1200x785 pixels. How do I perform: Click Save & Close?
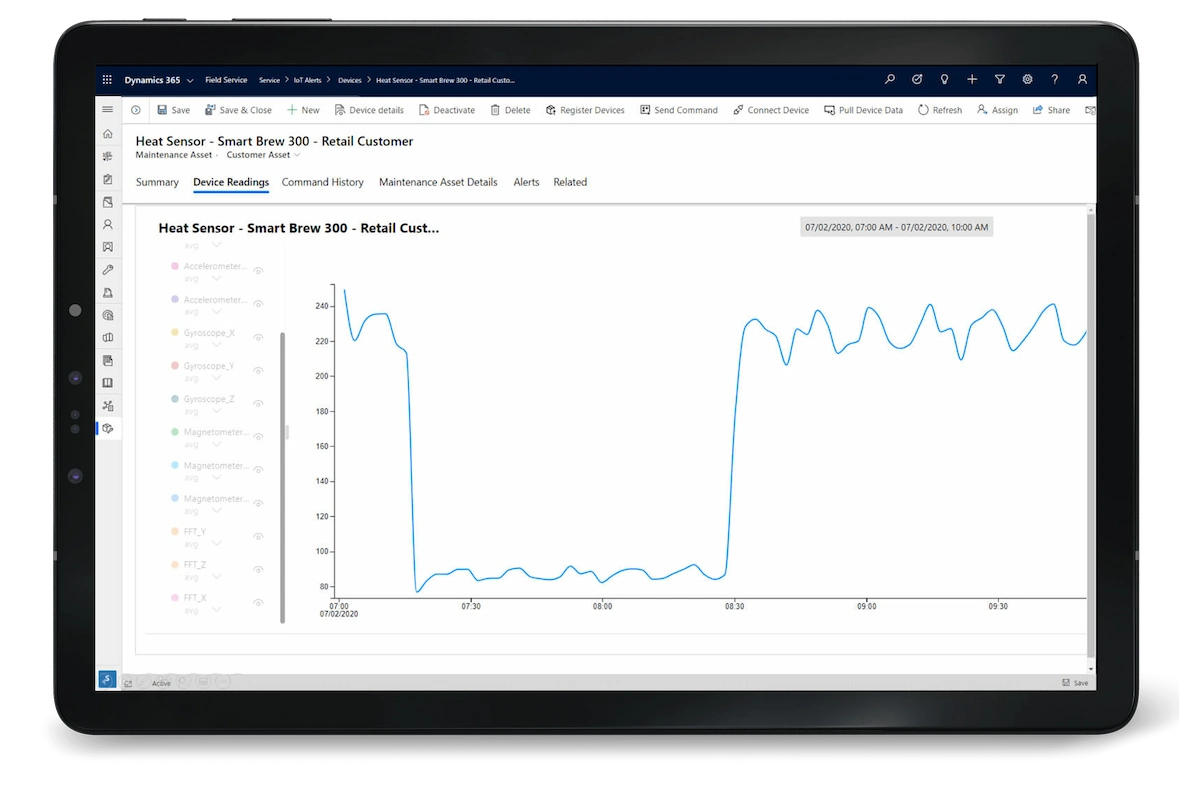click(x=238, y=110)
